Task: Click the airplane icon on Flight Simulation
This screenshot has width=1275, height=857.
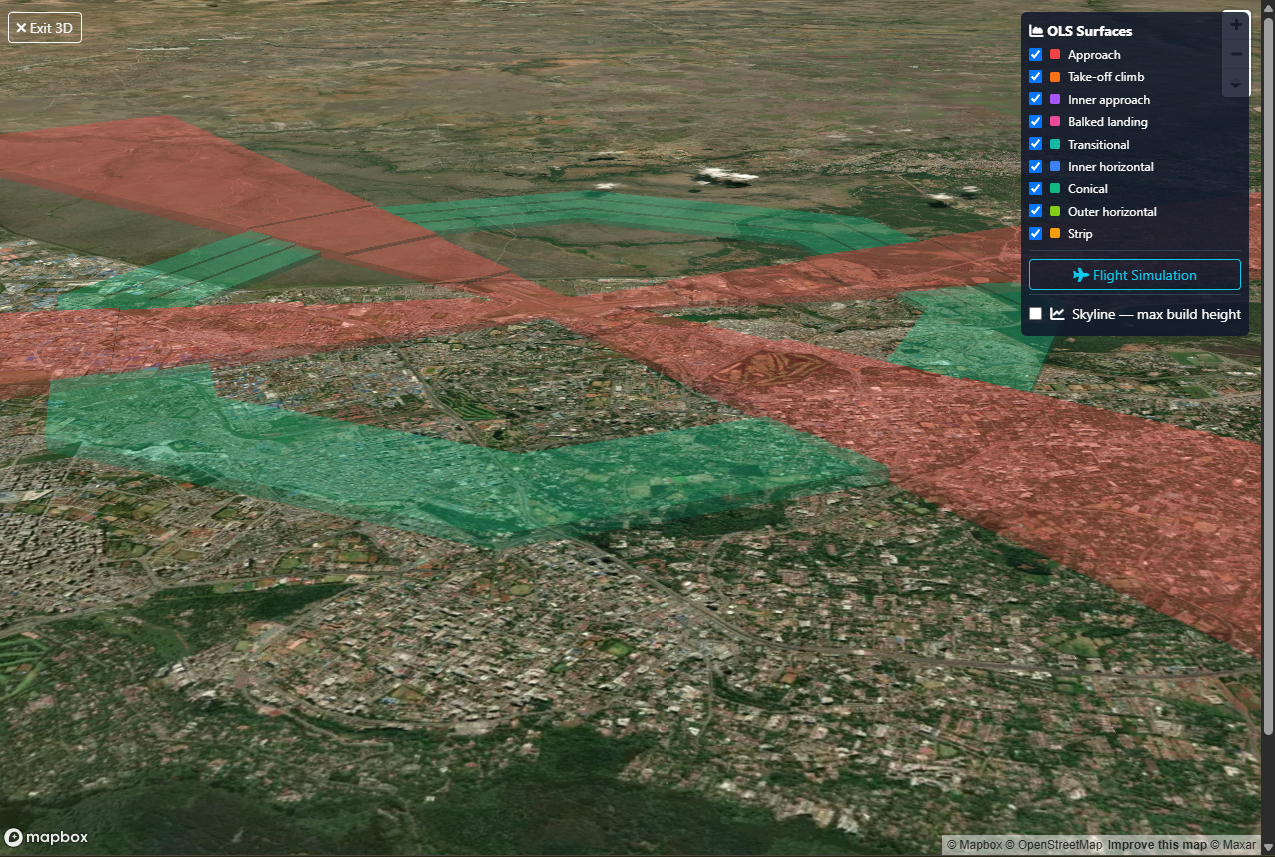Action: 1080,275
